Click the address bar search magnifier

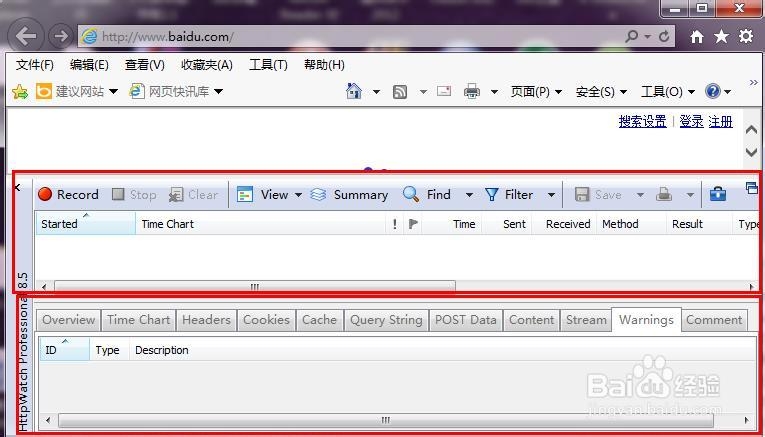[x=631, y=36]
